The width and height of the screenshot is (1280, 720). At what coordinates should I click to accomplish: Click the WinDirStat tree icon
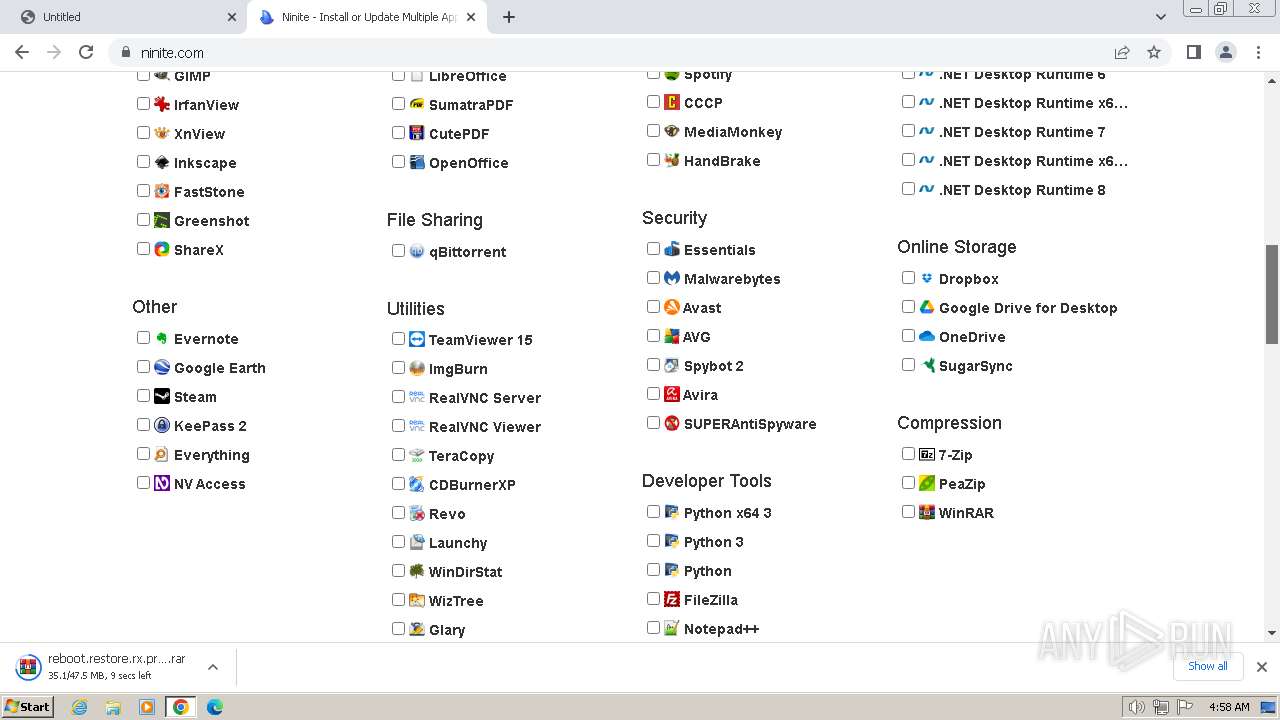click(417, 571)
